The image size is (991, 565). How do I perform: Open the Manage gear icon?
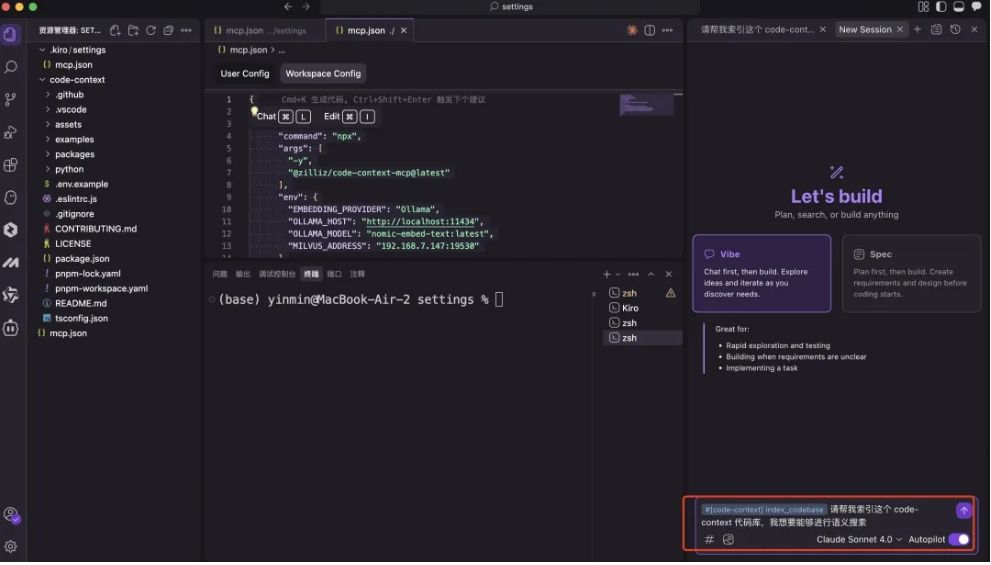click(11, 547)
